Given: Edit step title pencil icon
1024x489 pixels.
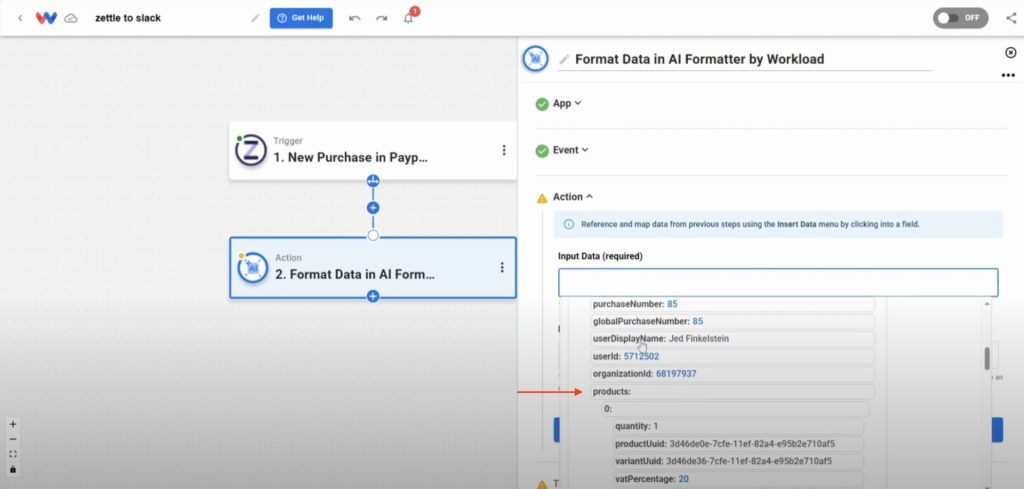Looking at the screenshot, I should 564,59.
